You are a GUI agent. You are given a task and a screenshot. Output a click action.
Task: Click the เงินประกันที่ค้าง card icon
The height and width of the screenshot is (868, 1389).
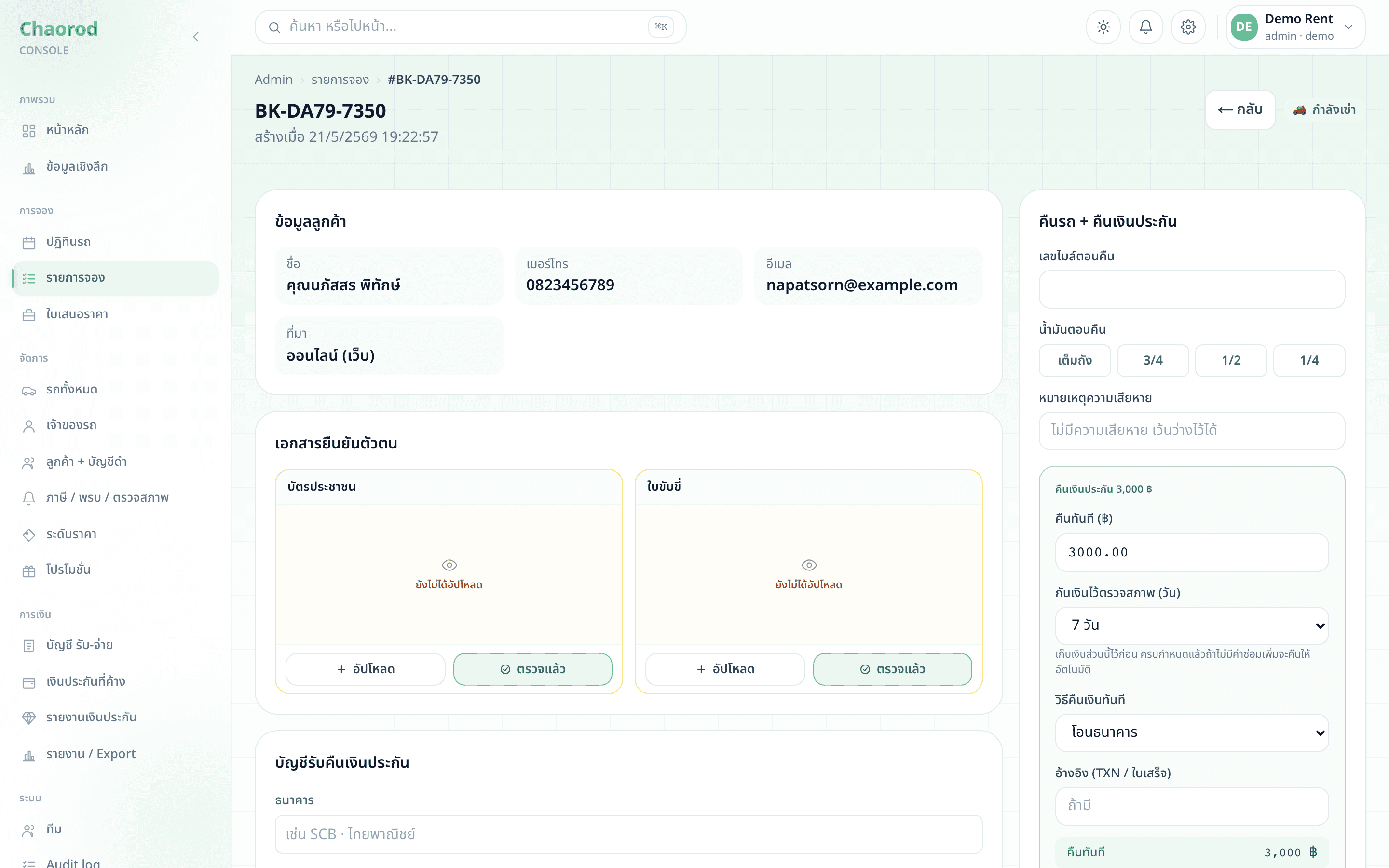coord(29,682)
